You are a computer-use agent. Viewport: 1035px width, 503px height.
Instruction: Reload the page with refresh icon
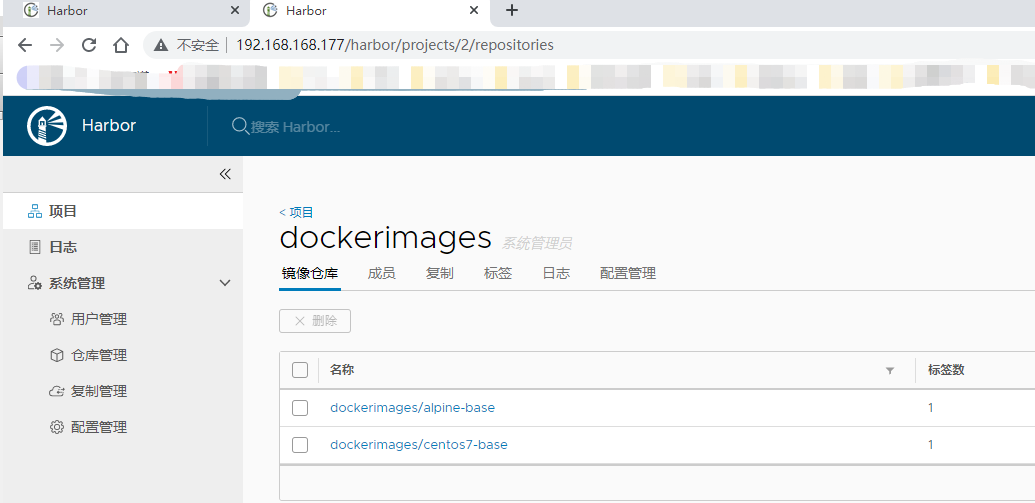pyautogui.click(x=89, y=45)
